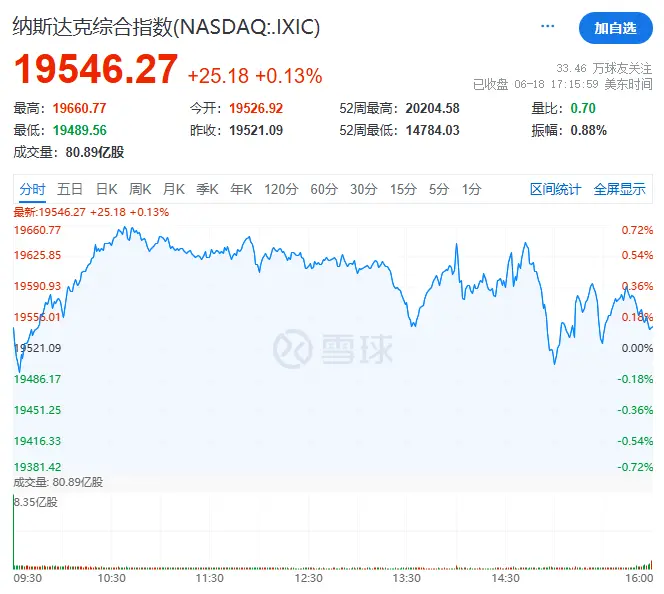Image resolution: width=664 pixels, height=594 pixels.
Task: Click the 0.72% right axis label
Action: 637,230
